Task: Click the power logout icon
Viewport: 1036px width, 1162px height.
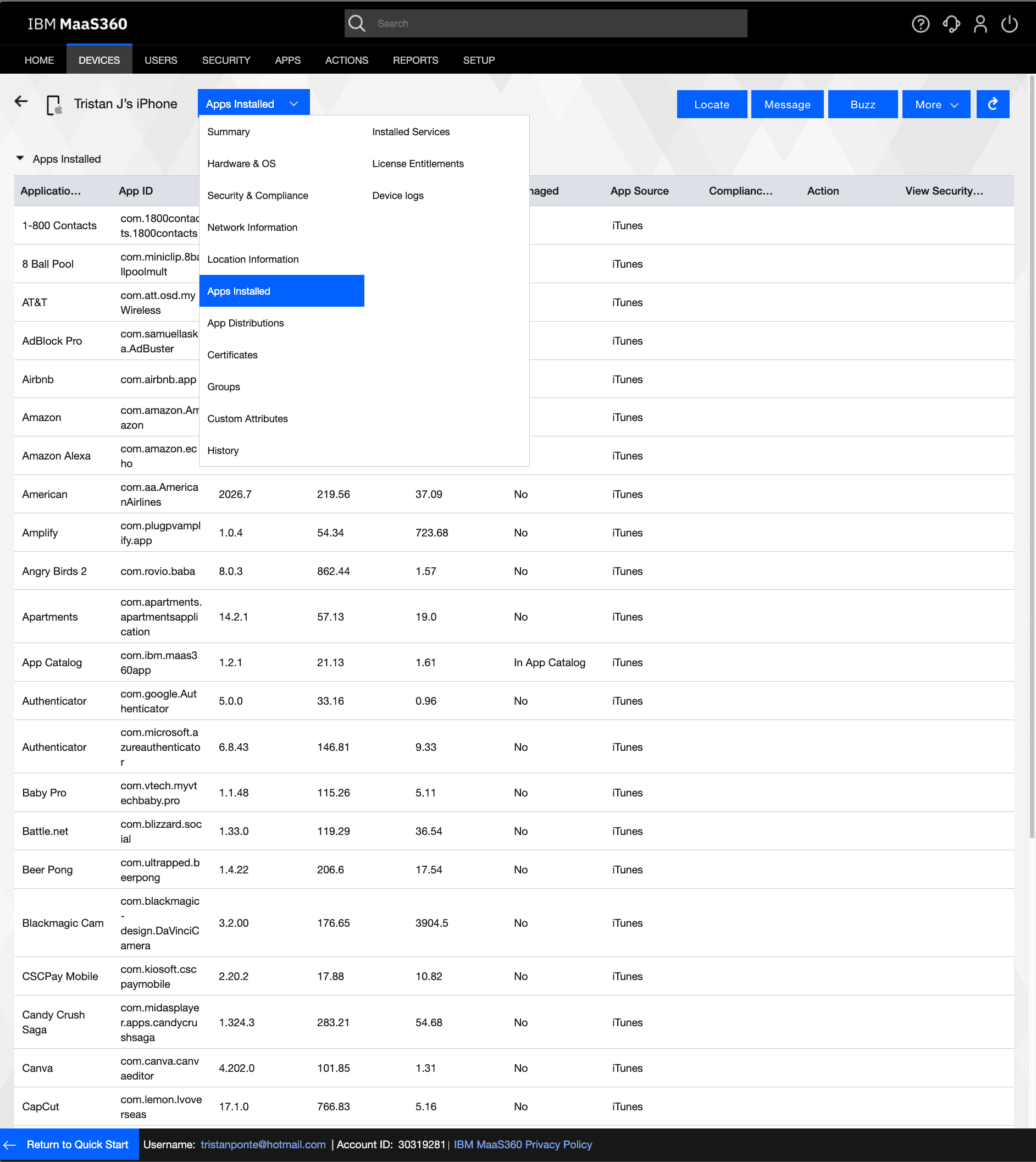Action: (x=1009, y=24)
